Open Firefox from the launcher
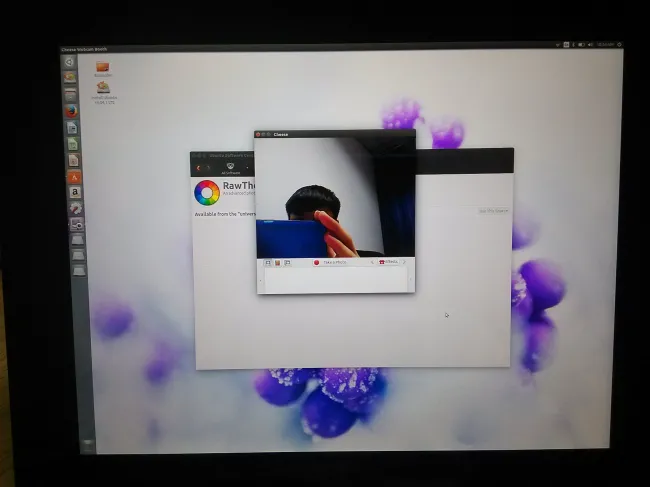This screenshot has width=650, height=487. 71,111
